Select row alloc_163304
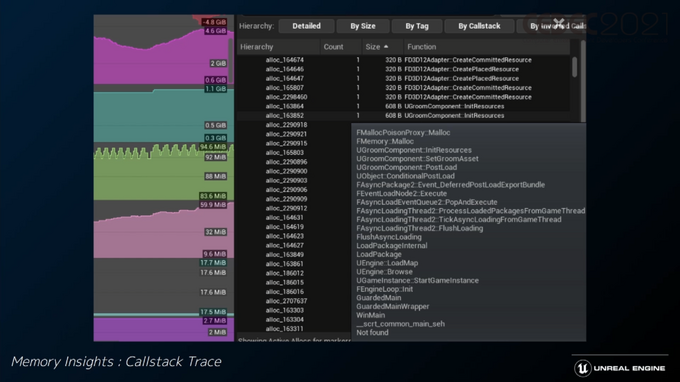The width and height of the screenshot is (680, 382). [x=284, y=320]
